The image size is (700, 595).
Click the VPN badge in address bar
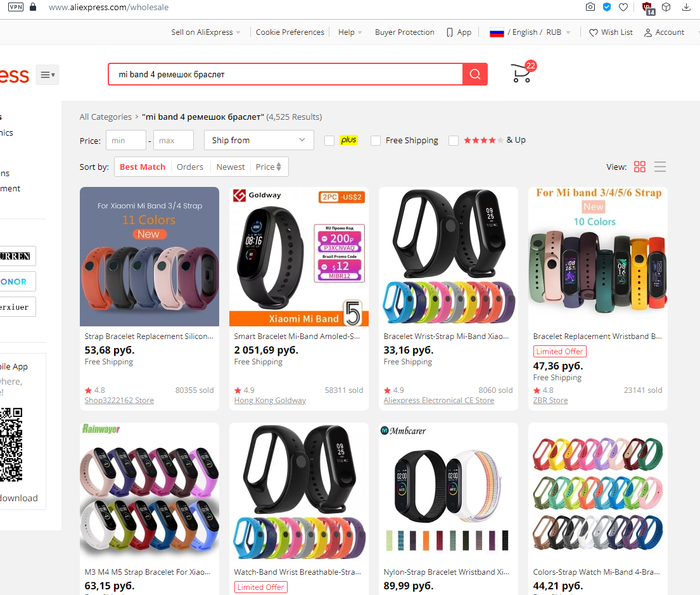pyautogui.click(x=16, y=7)
